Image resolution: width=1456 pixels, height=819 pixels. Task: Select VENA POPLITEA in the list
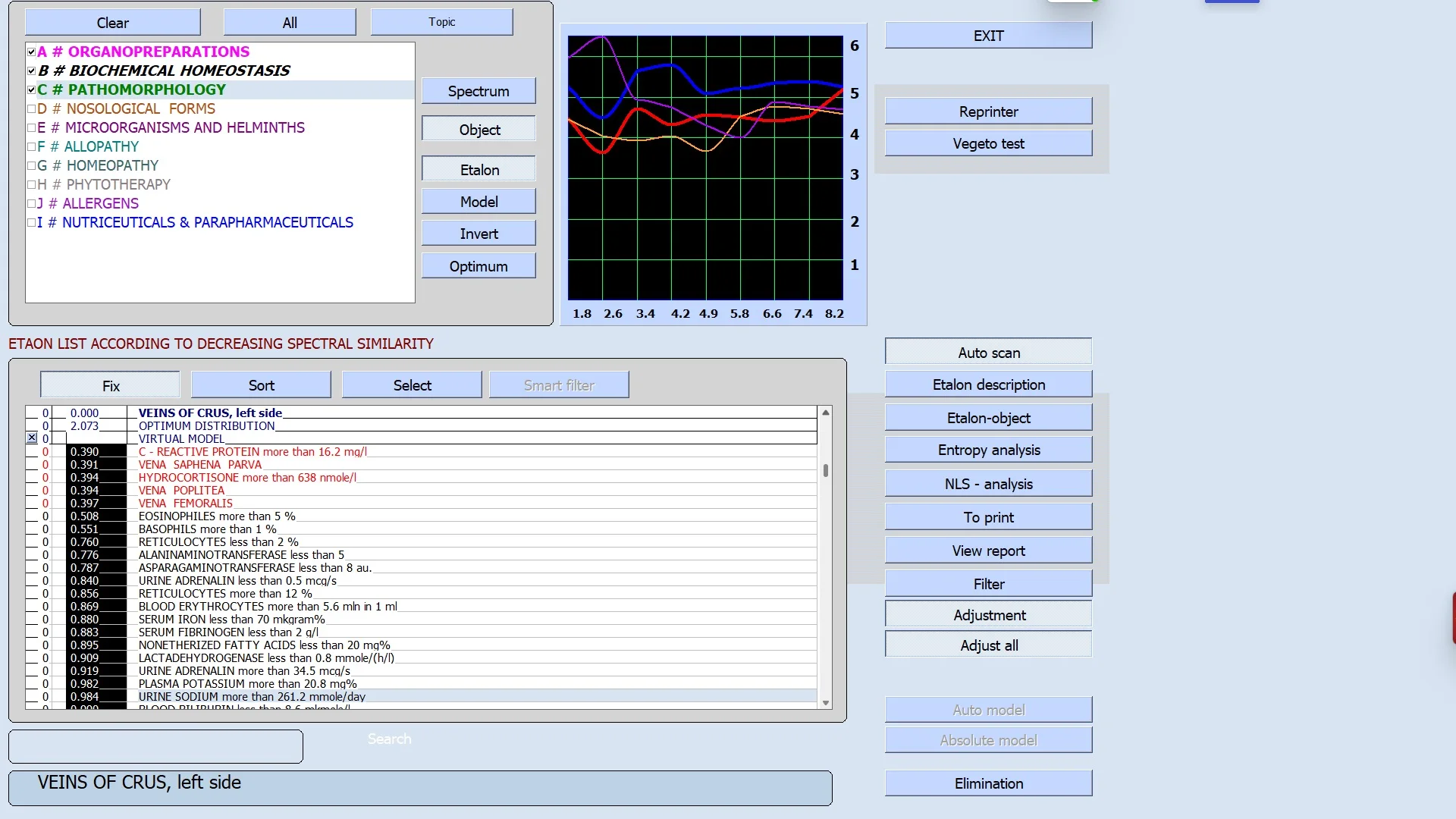(x=181, y=491)
